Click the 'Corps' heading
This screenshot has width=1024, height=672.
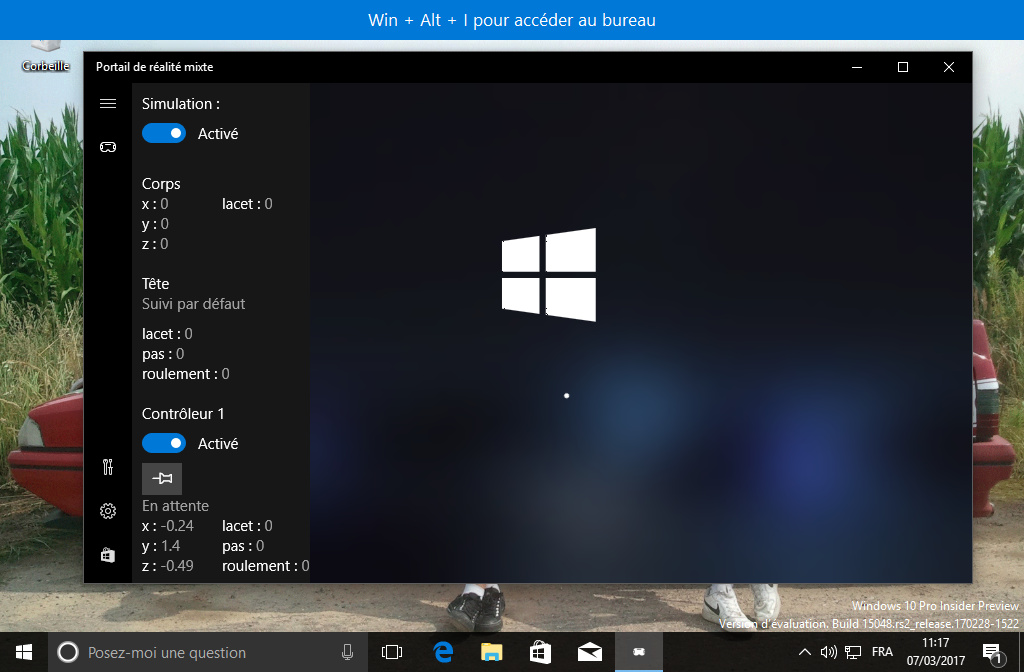click(161, 184)
